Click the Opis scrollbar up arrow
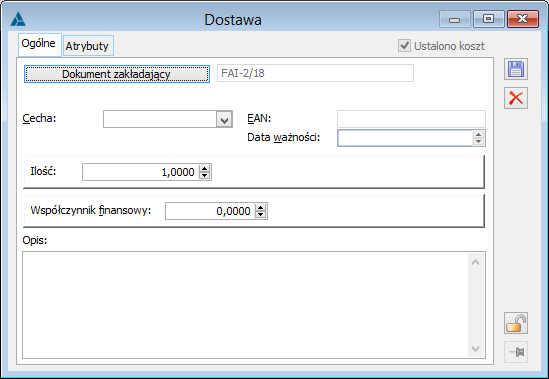 [x=475, y=262]
